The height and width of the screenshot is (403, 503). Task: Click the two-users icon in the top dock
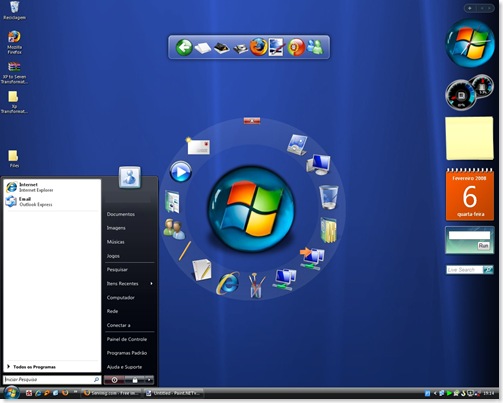(315, 47)
